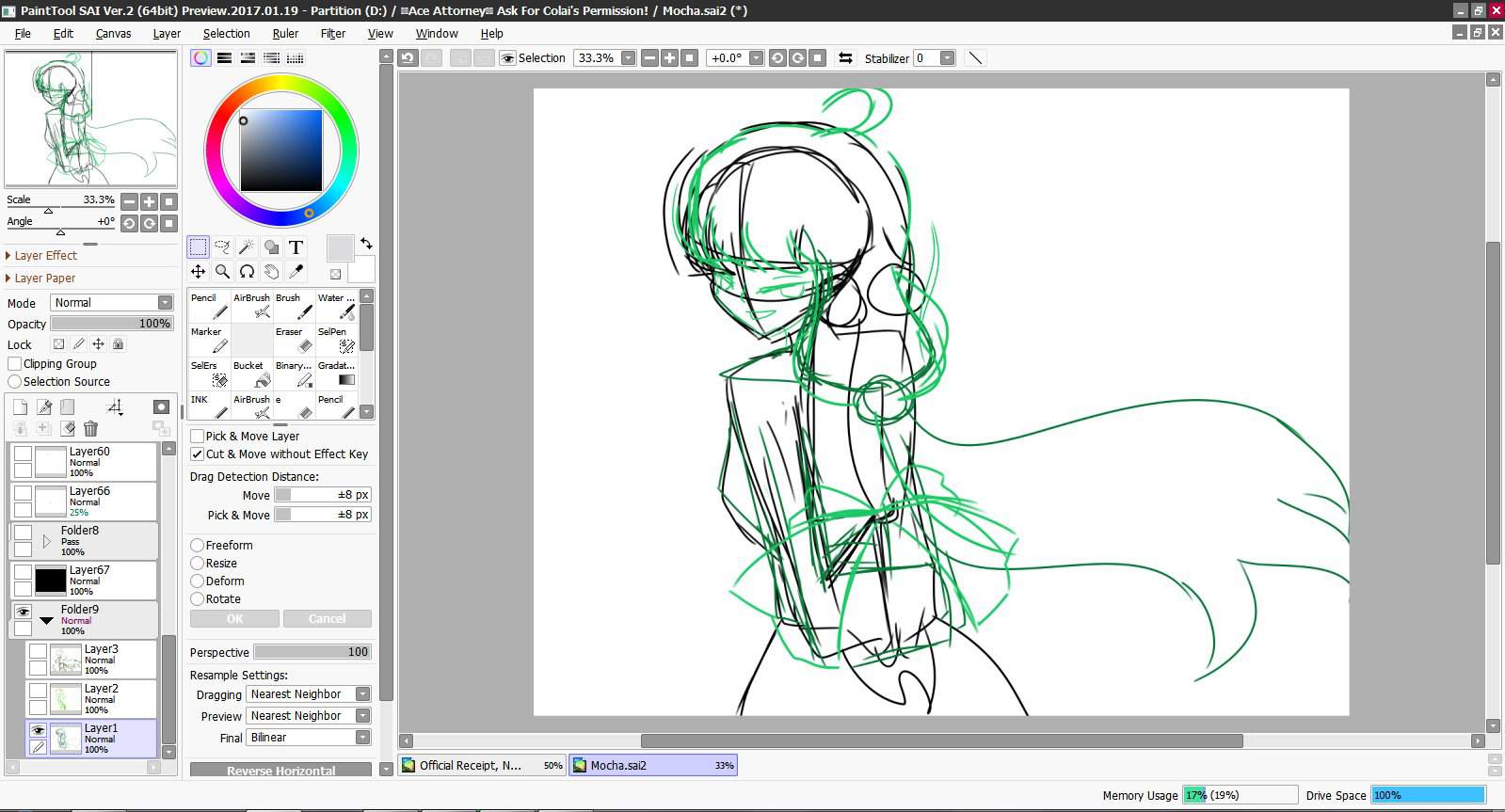The image size is (1505, 812).
Task: Flip the view horizontally in toolbar
Action: tap(845, 57)
